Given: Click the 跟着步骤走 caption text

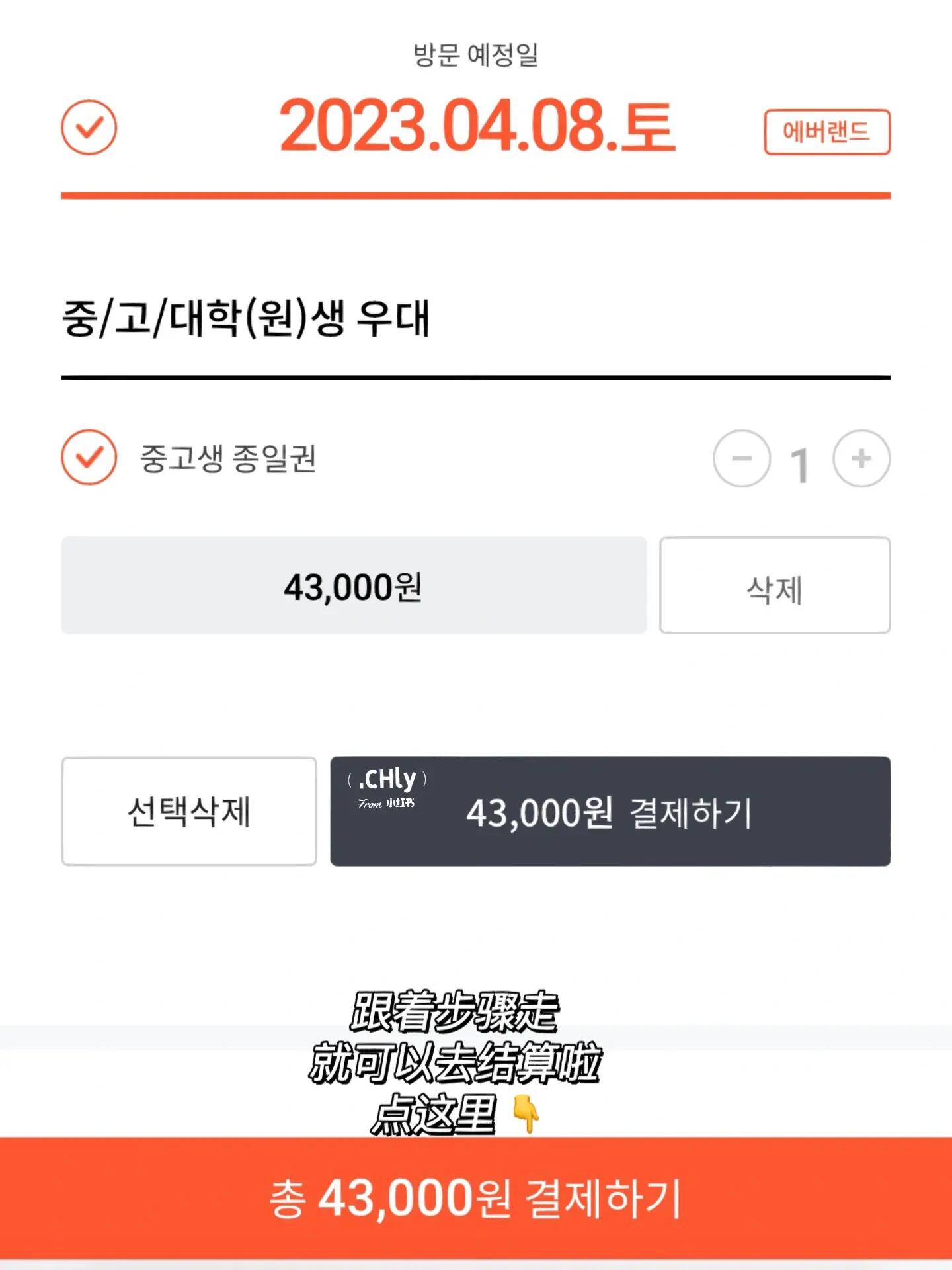Looking at the screenshot, I should point(454,1012).
